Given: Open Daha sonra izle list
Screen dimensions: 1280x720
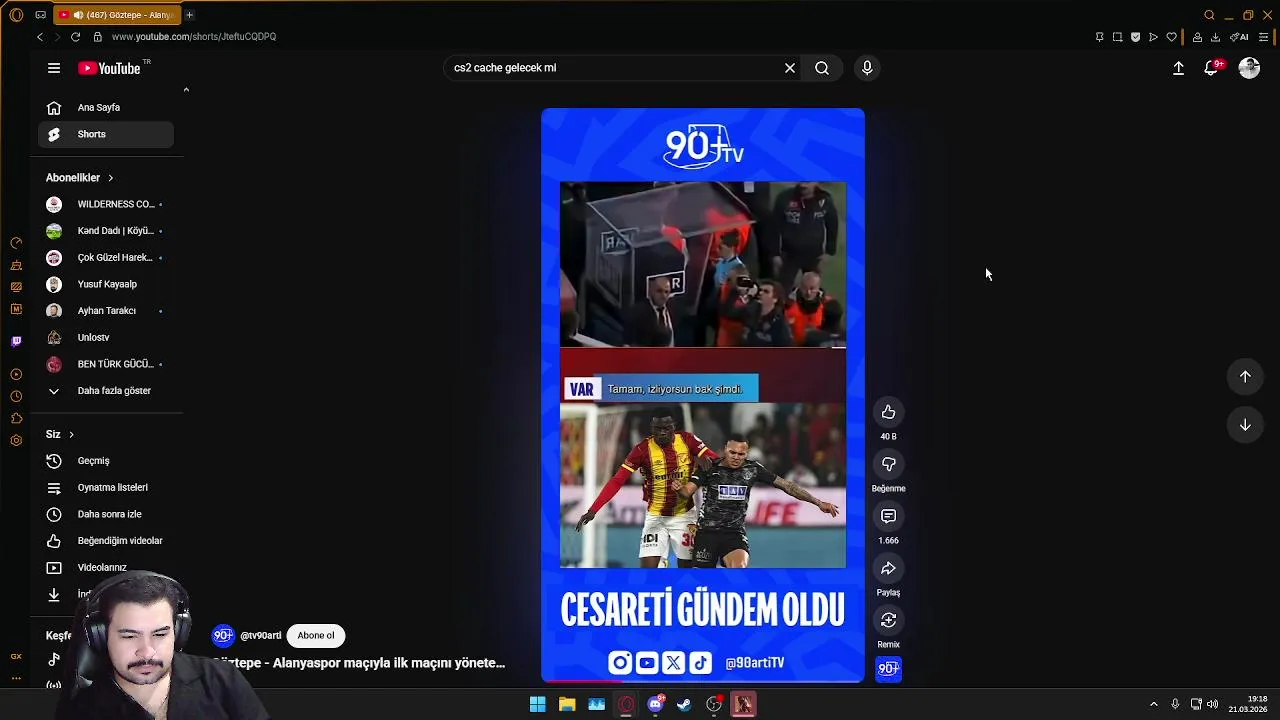Looking at the screenshot, I should (106, 514).
